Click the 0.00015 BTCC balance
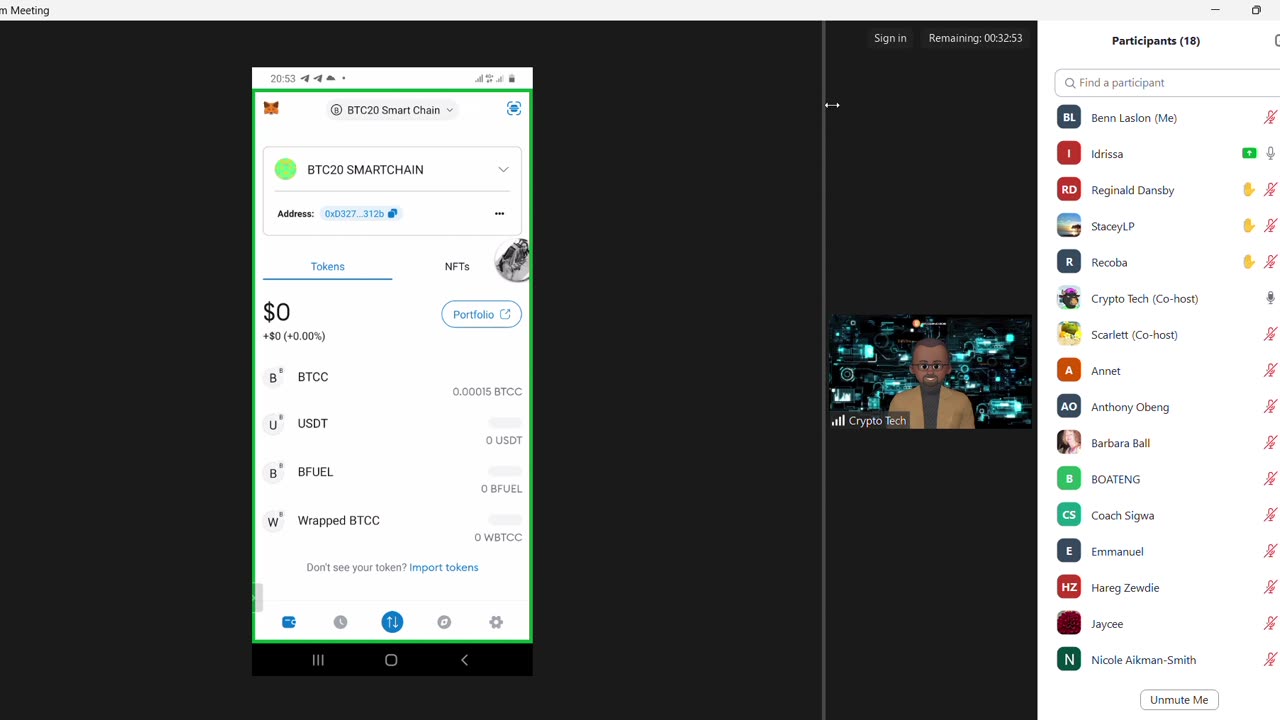1280x720 pixels. [x=487, y=392]
